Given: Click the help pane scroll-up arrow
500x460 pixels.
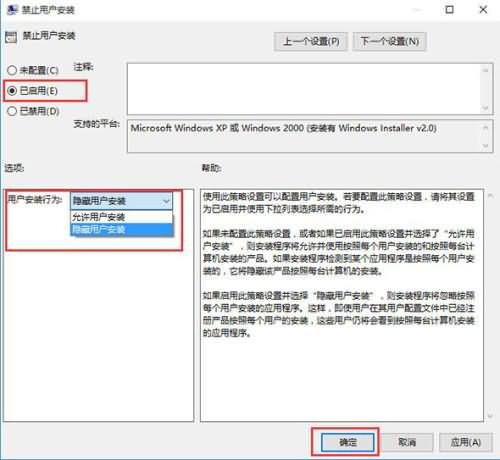Looking at the screenshot, I should coord(490,196).
